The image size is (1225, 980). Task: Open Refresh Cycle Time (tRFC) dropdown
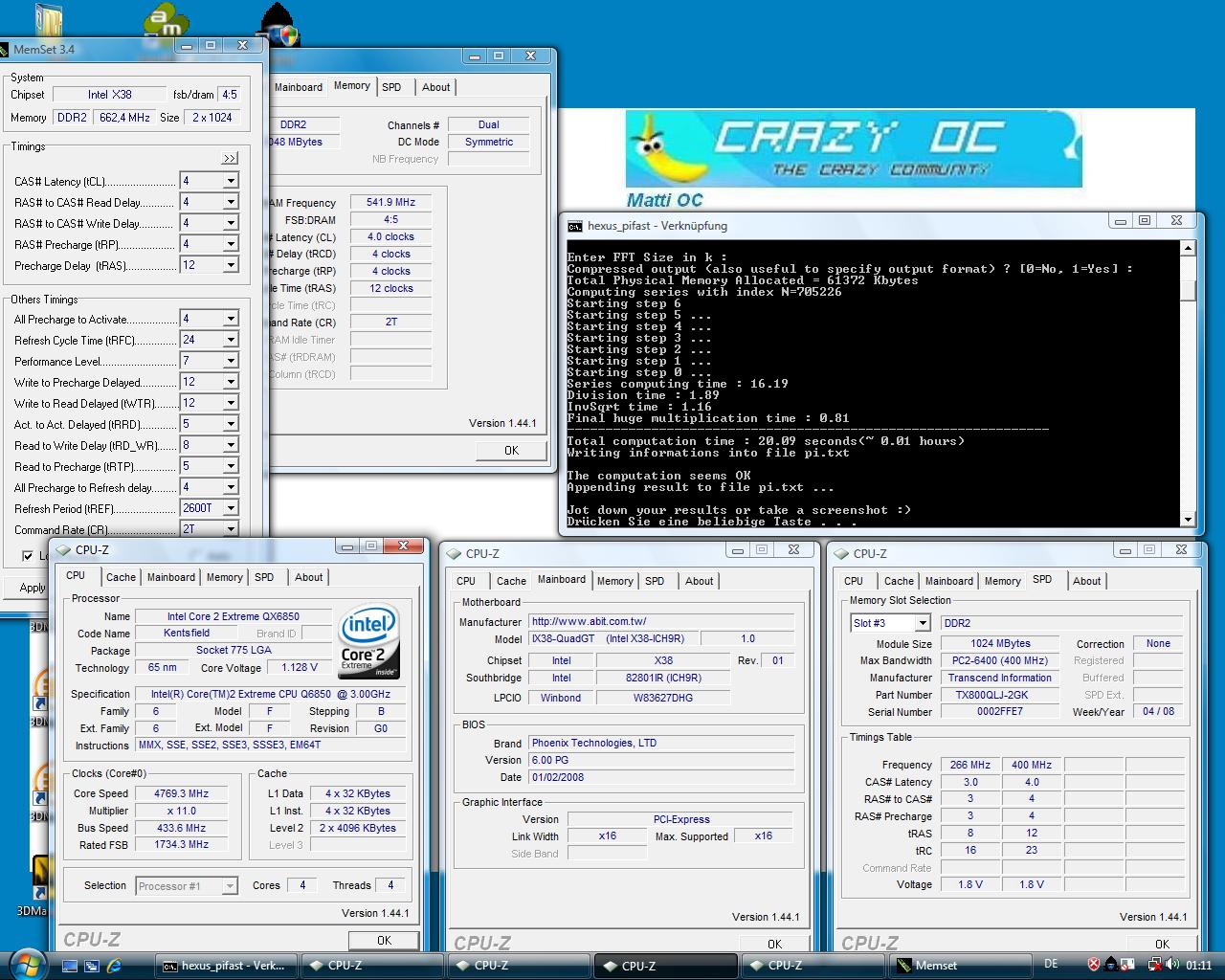pyautogui.click(x=231, y=340)
